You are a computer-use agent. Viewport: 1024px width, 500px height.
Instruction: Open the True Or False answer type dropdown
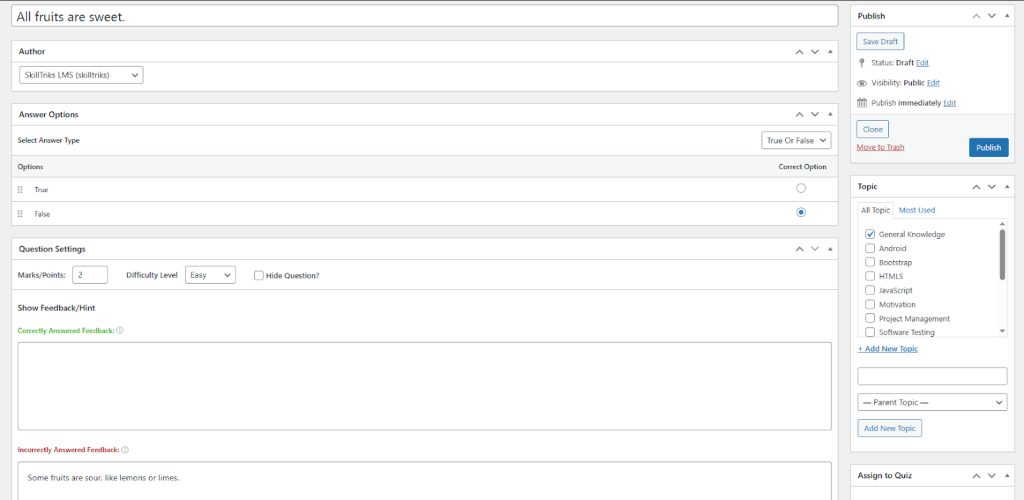(796, 141)
